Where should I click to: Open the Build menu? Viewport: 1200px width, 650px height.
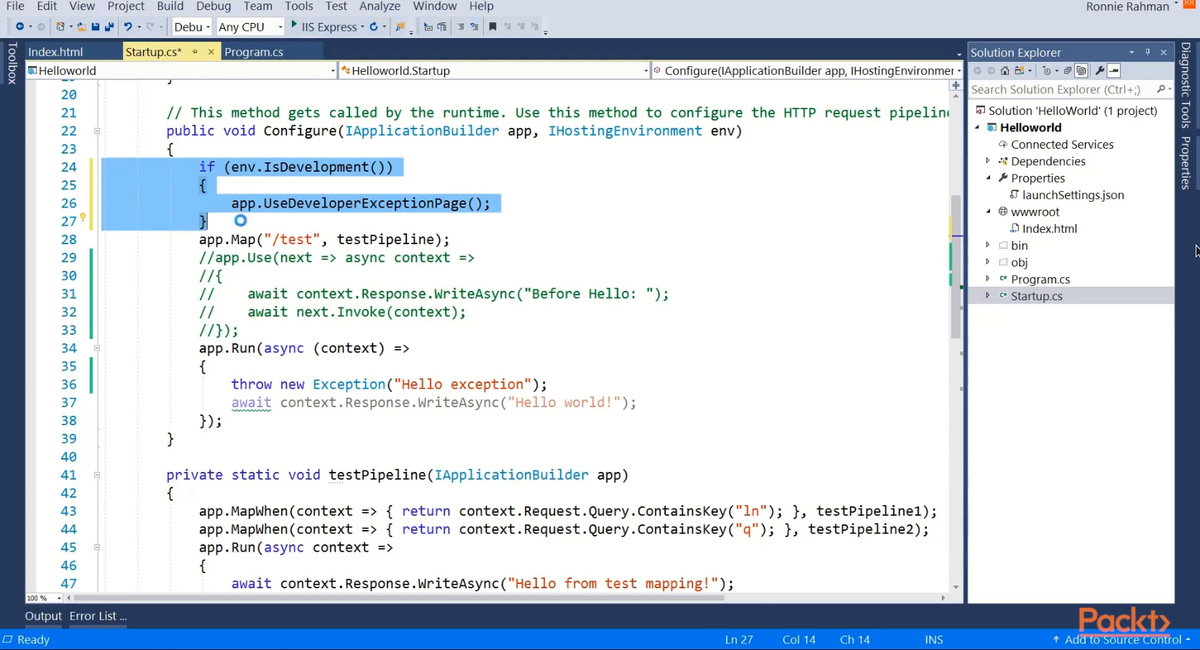(170, 6)
